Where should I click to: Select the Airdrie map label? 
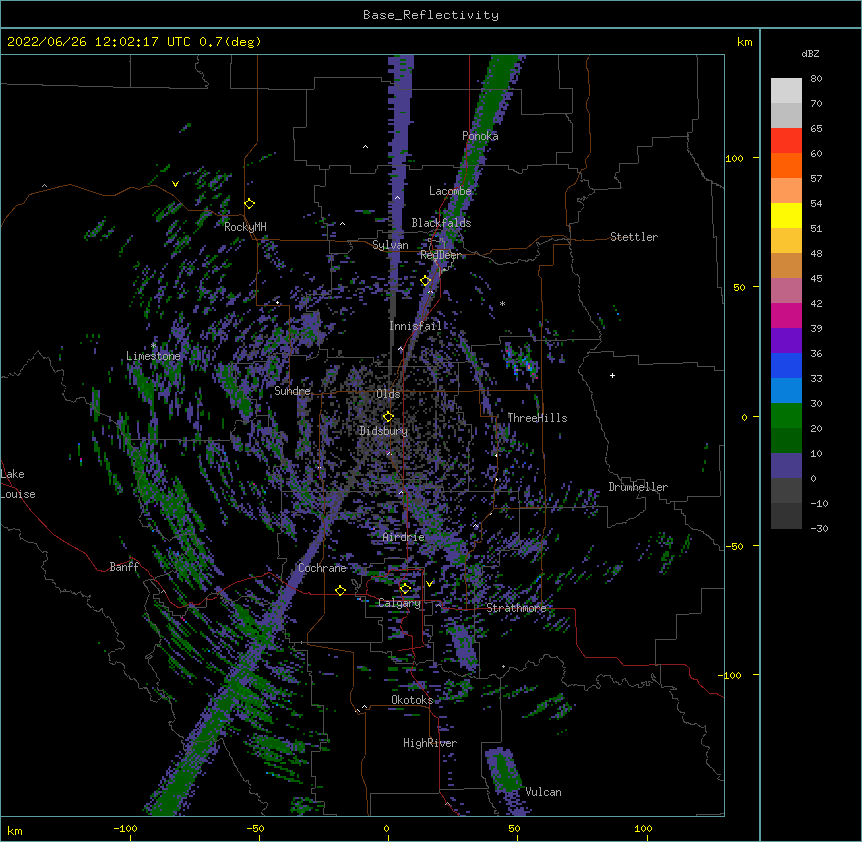(x=404, y=537)
